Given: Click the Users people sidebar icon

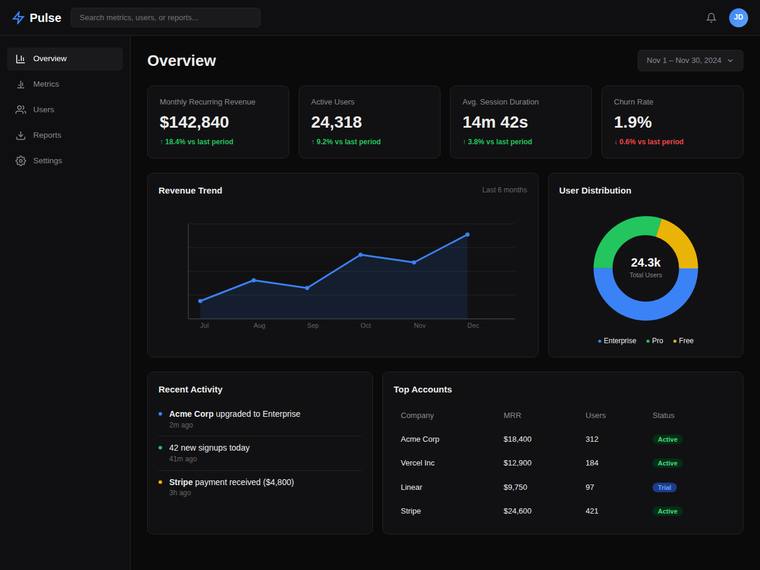Looking at the screenshot, I should point(20,110).
